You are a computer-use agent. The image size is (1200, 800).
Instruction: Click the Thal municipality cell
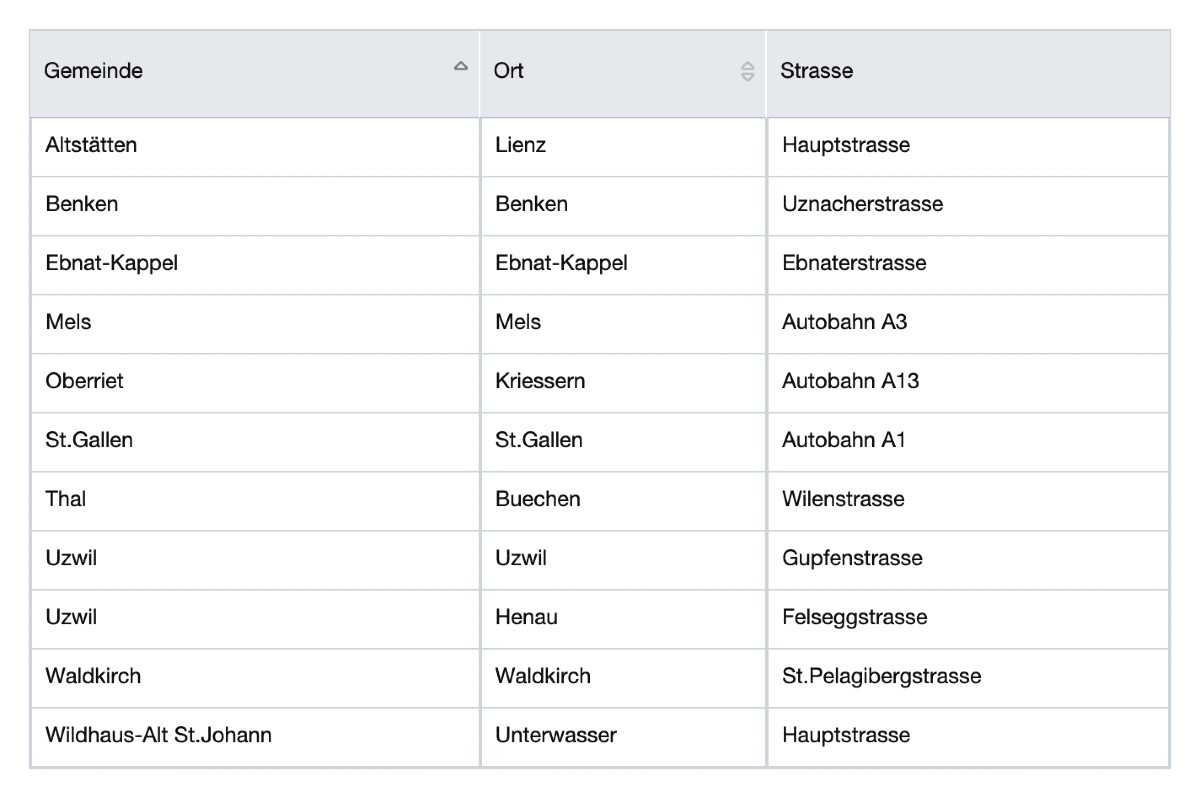point(66,499)
